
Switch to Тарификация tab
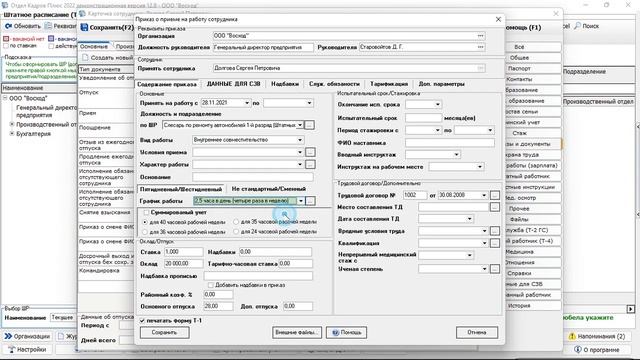pyautogui.click(x=389, y=84)
